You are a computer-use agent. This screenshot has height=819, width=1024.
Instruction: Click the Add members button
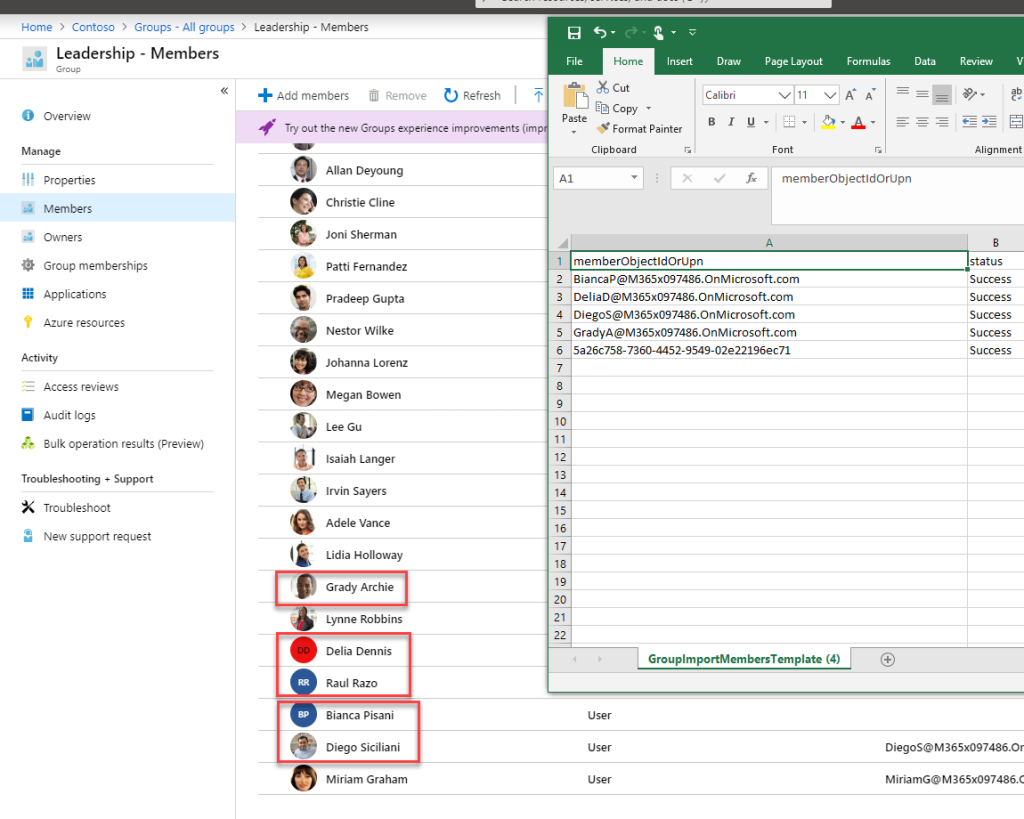(x=303, y=94)
